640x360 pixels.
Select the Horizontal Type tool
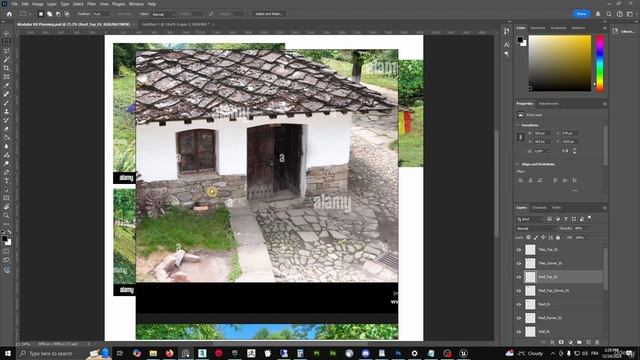click(x=6, y=180)
